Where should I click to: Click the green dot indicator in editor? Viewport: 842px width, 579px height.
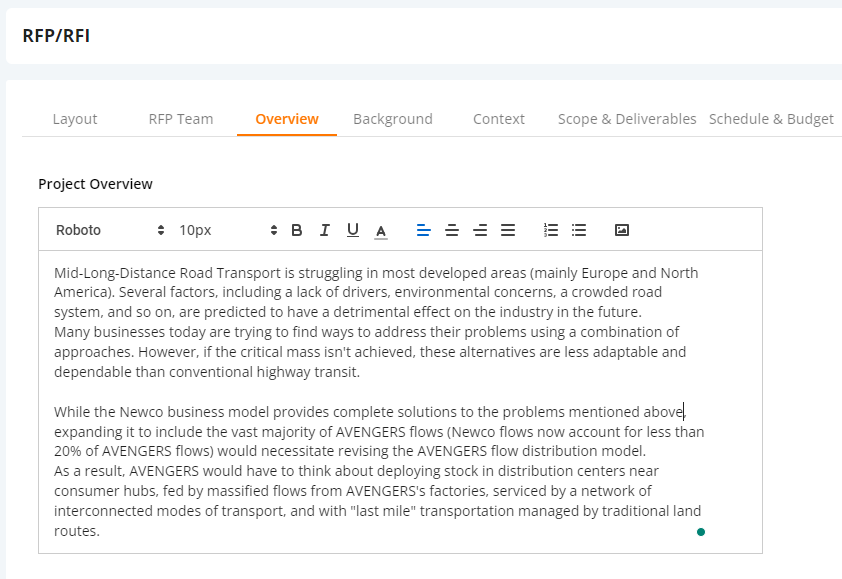click(701, 532)
